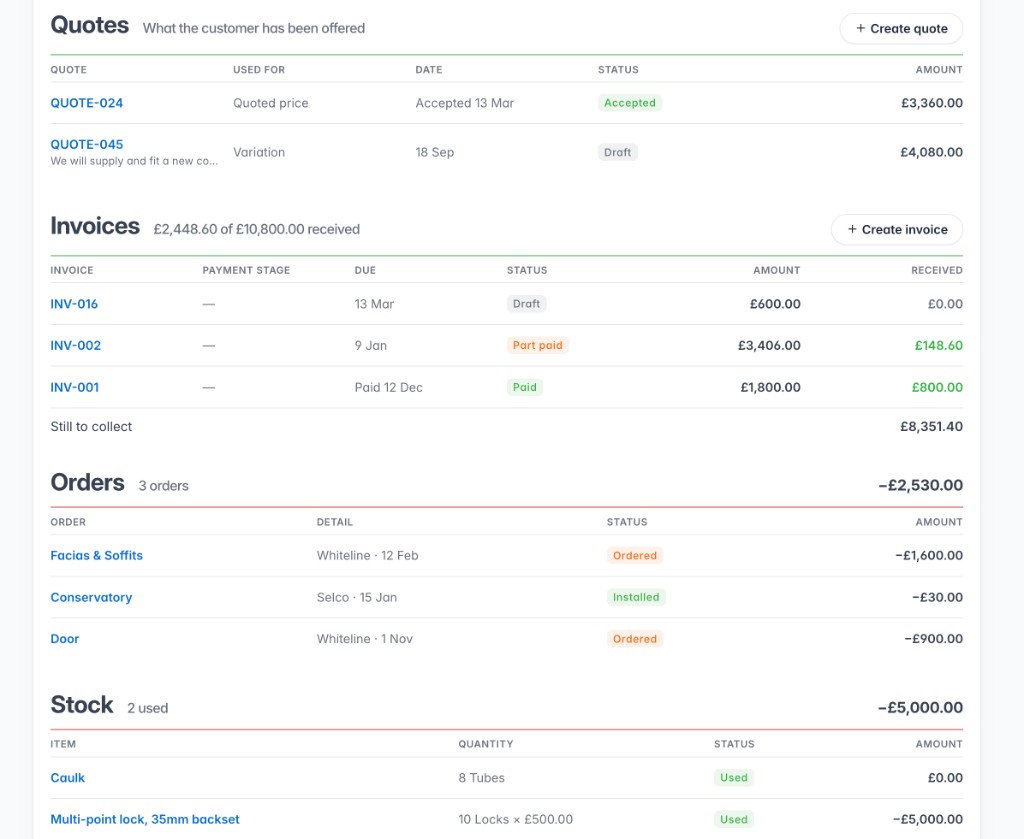Open the Door order
The image size is (1024, 839).
click(65, 639)
